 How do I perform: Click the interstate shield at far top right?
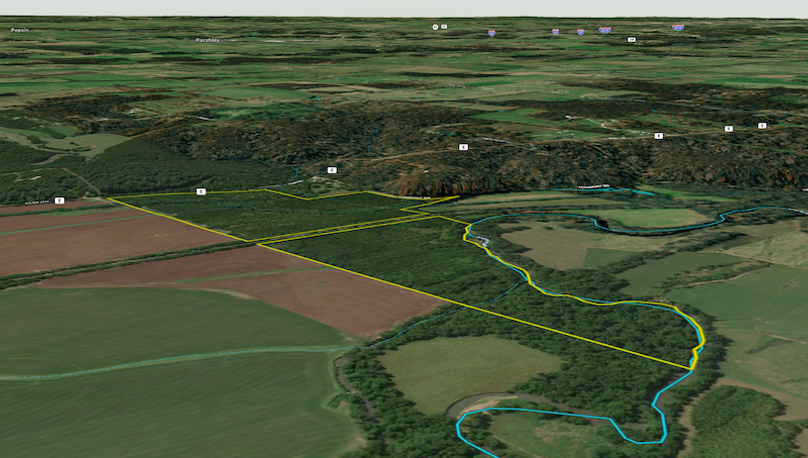click(x=678, y=28)
